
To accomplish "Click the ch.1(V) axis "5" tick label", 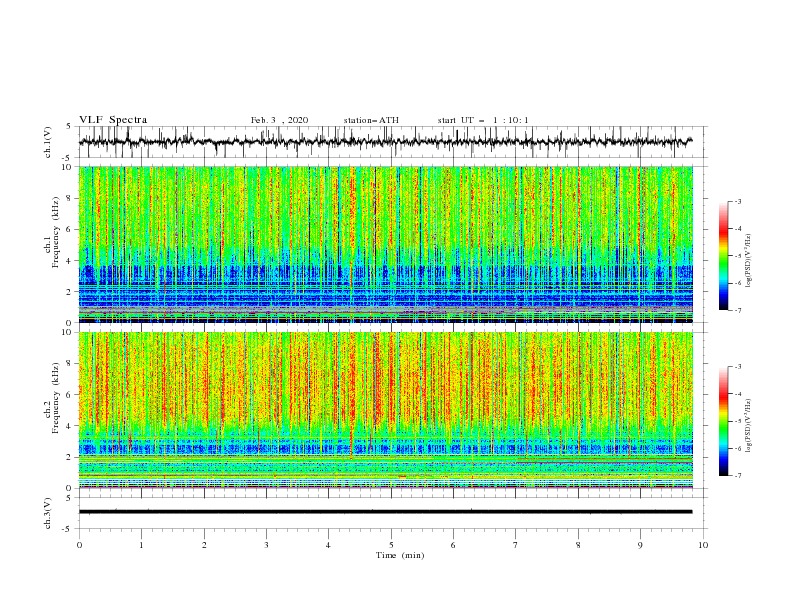I will pos(70,127).
